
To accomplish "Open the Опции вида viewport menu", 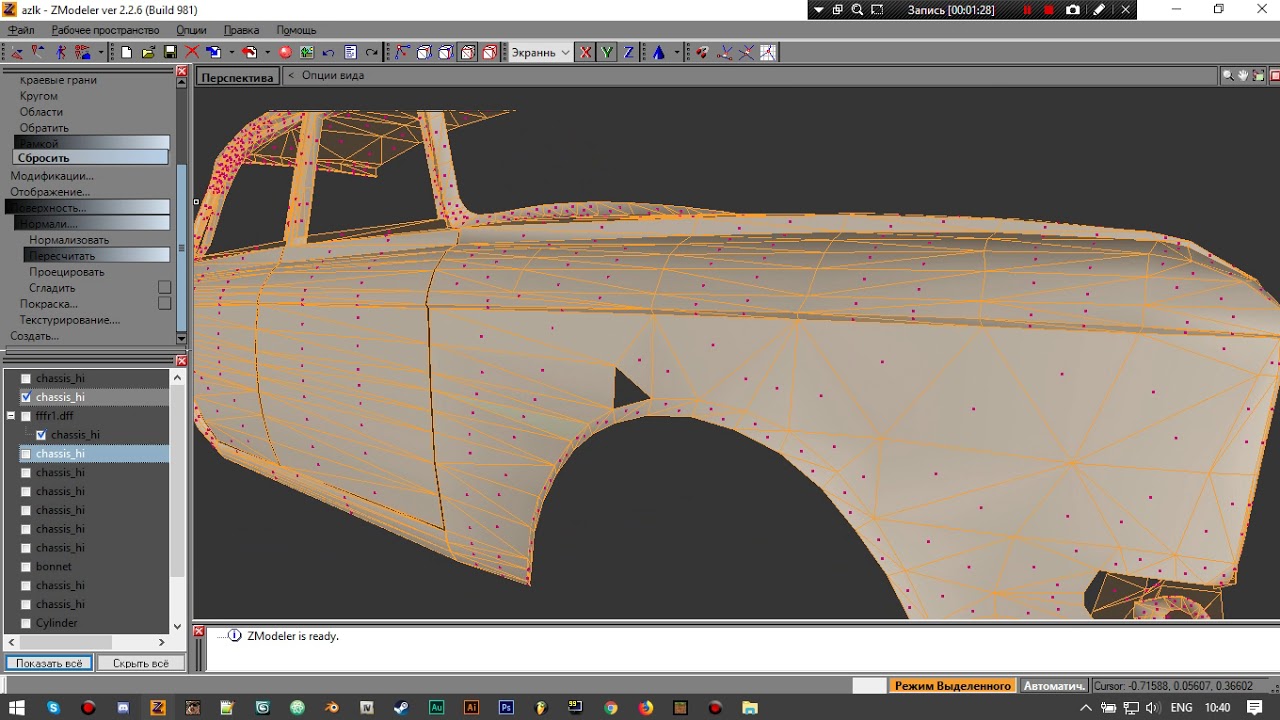I will coord(333,75).
